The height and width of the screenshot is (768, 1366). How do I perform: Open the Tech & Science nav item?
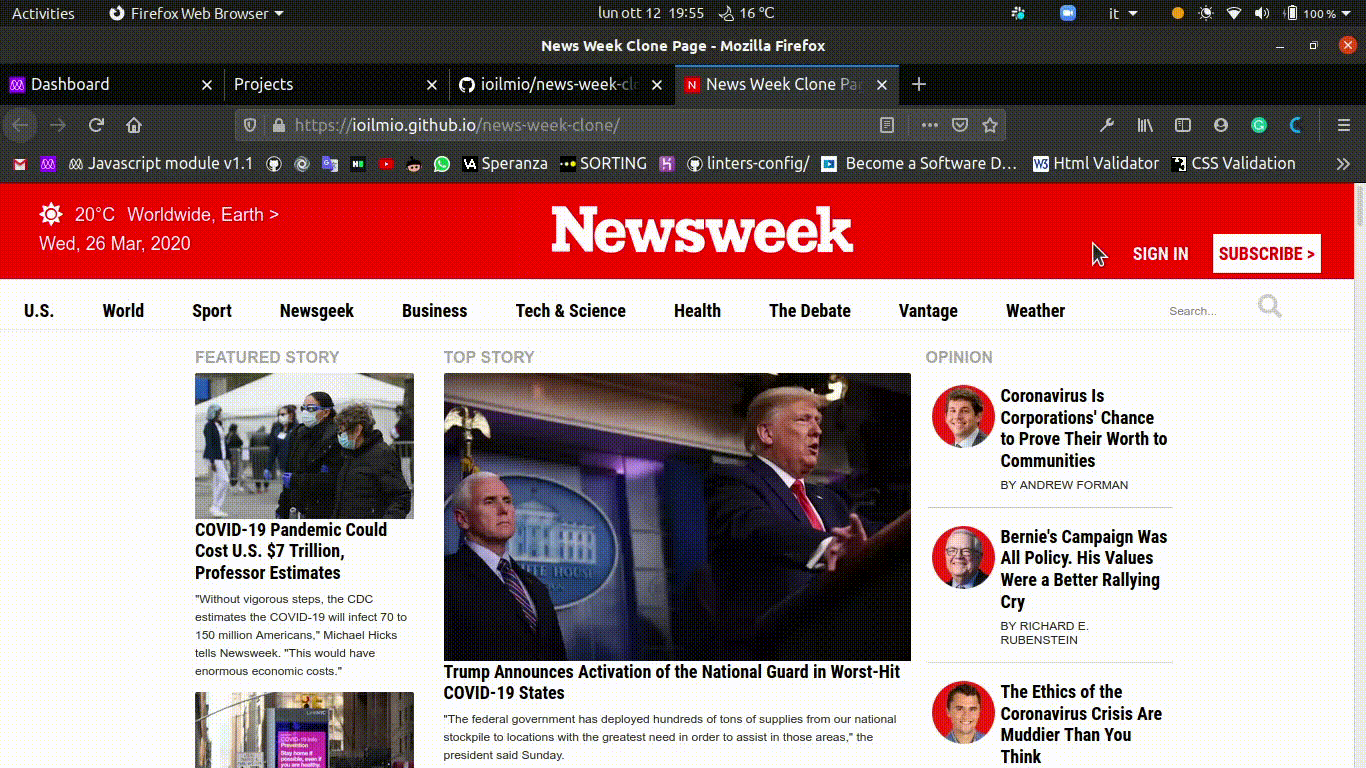pyautogui.click(x=571, y=311)
